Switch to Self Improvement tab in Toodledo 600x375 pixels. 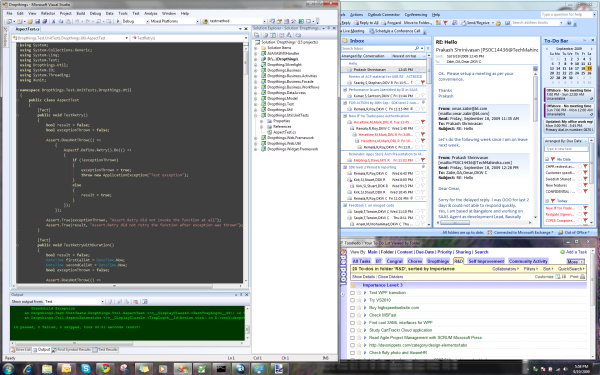coord(486,261)
